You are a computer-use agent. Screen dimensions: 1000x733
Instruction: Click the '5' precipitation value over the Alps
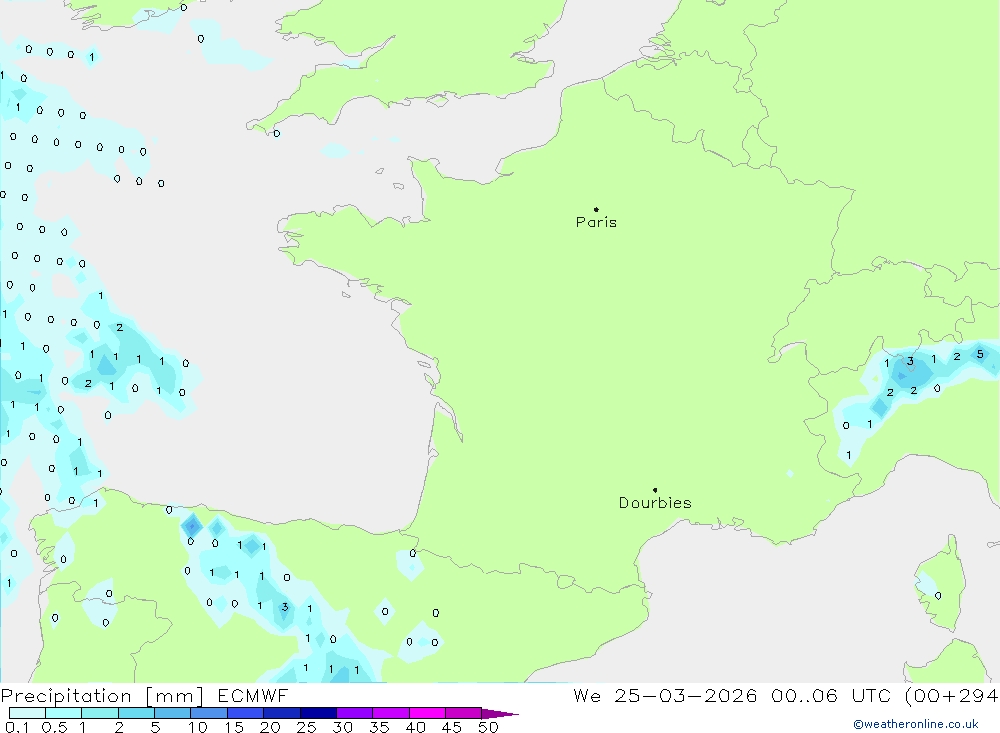coord(980,354)
